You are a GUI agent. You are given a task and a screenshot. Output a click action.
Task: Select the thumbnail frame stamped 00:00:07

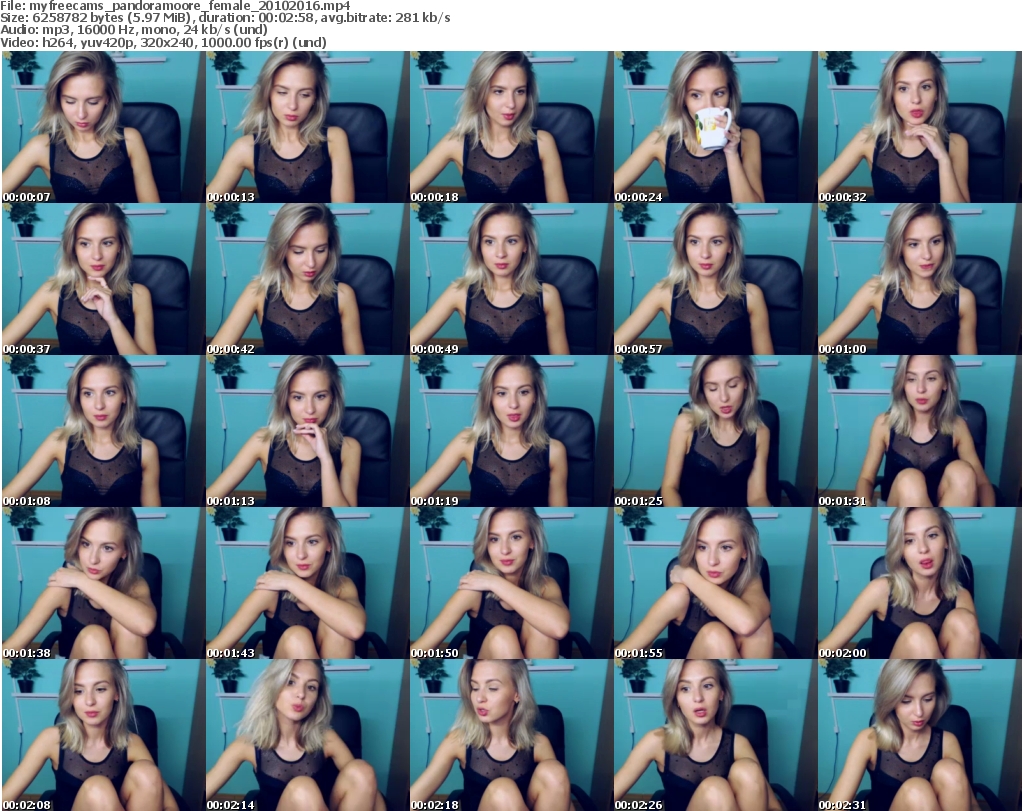[x=103, y=127]
